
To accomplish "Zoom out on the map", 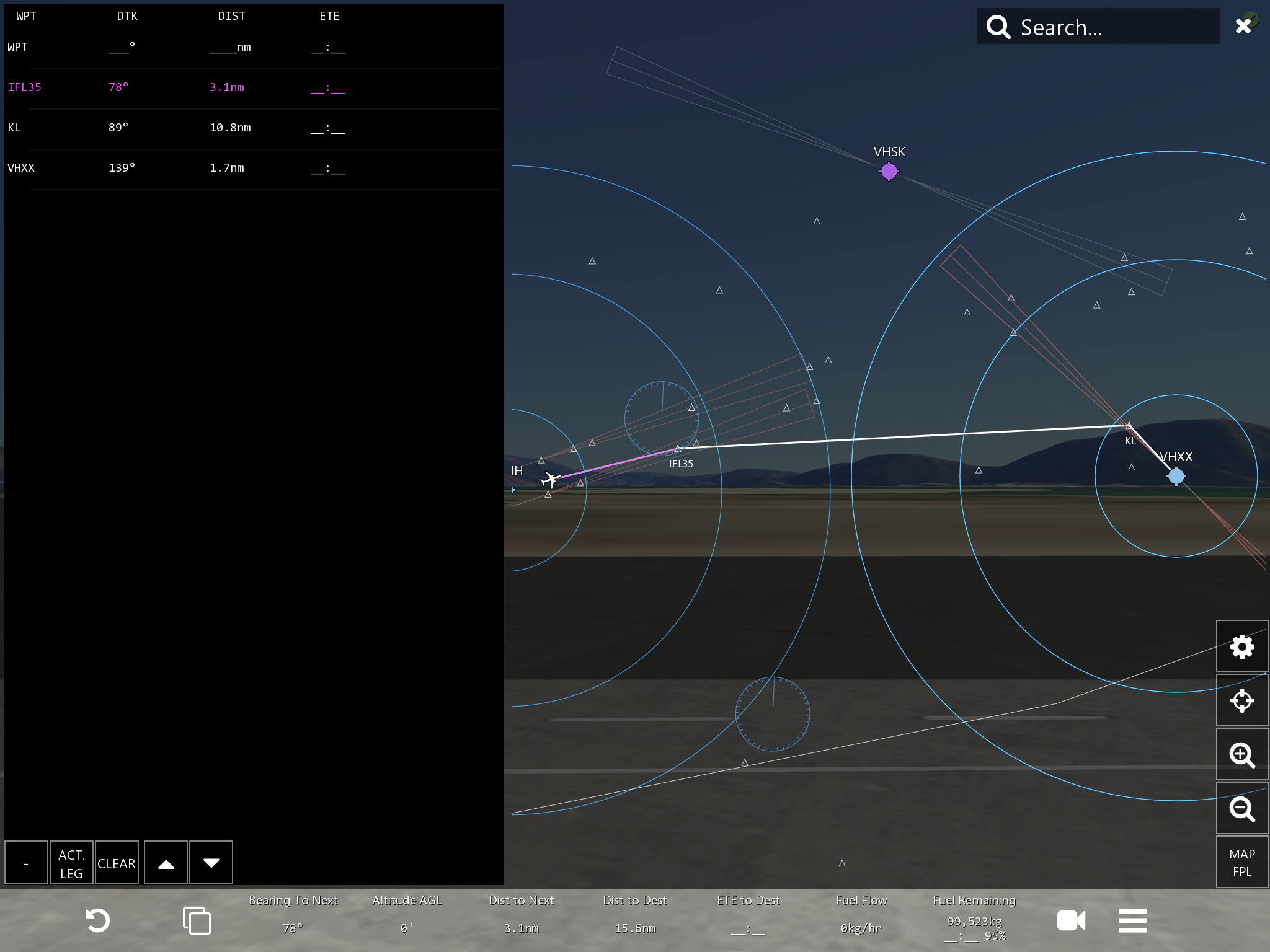I will [x=1241, y=808].
